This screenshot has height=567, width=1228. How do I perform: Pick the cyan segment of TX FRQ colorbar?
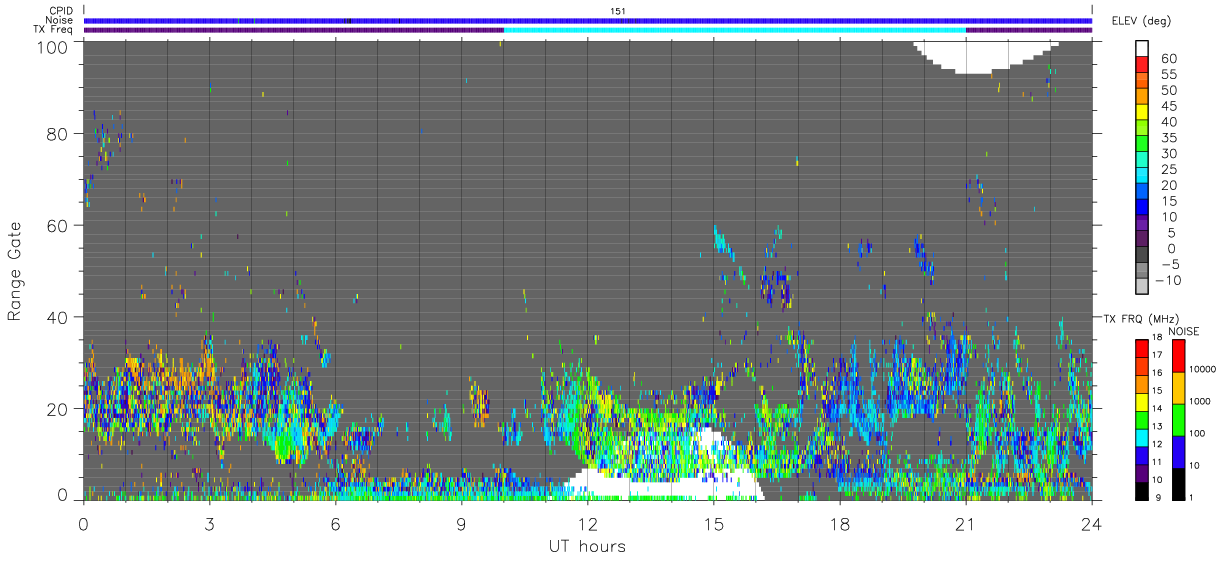pyautogui.click(x=1141, y=437)
